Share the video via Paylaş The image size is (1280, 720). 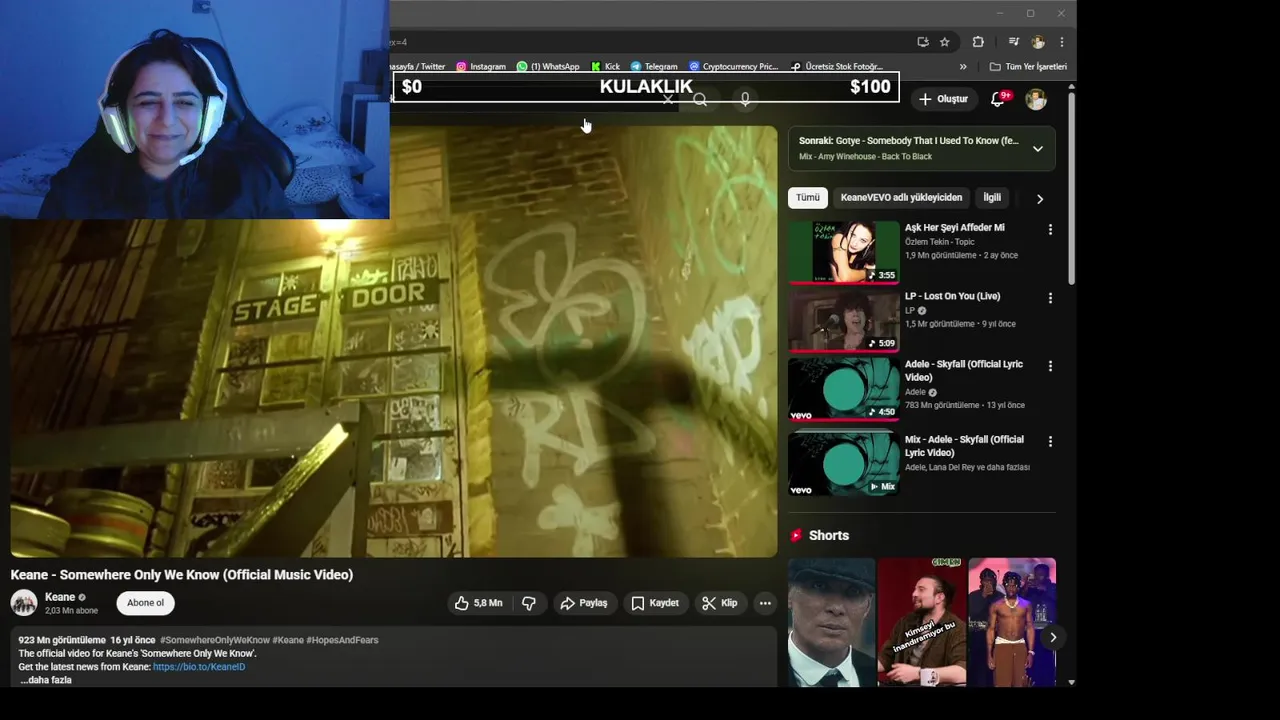pos(584,603)
